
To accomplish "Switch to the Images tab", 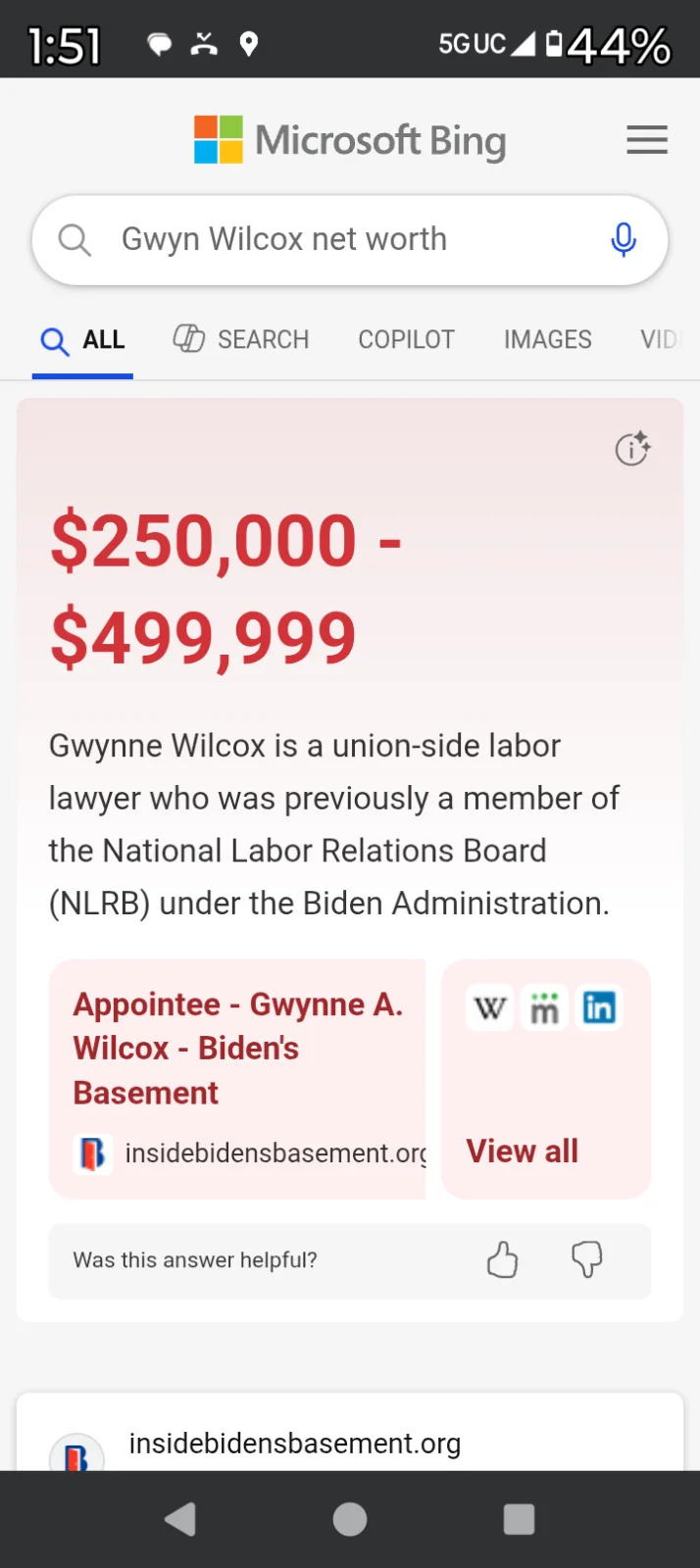I will click(x=547, y=340).
